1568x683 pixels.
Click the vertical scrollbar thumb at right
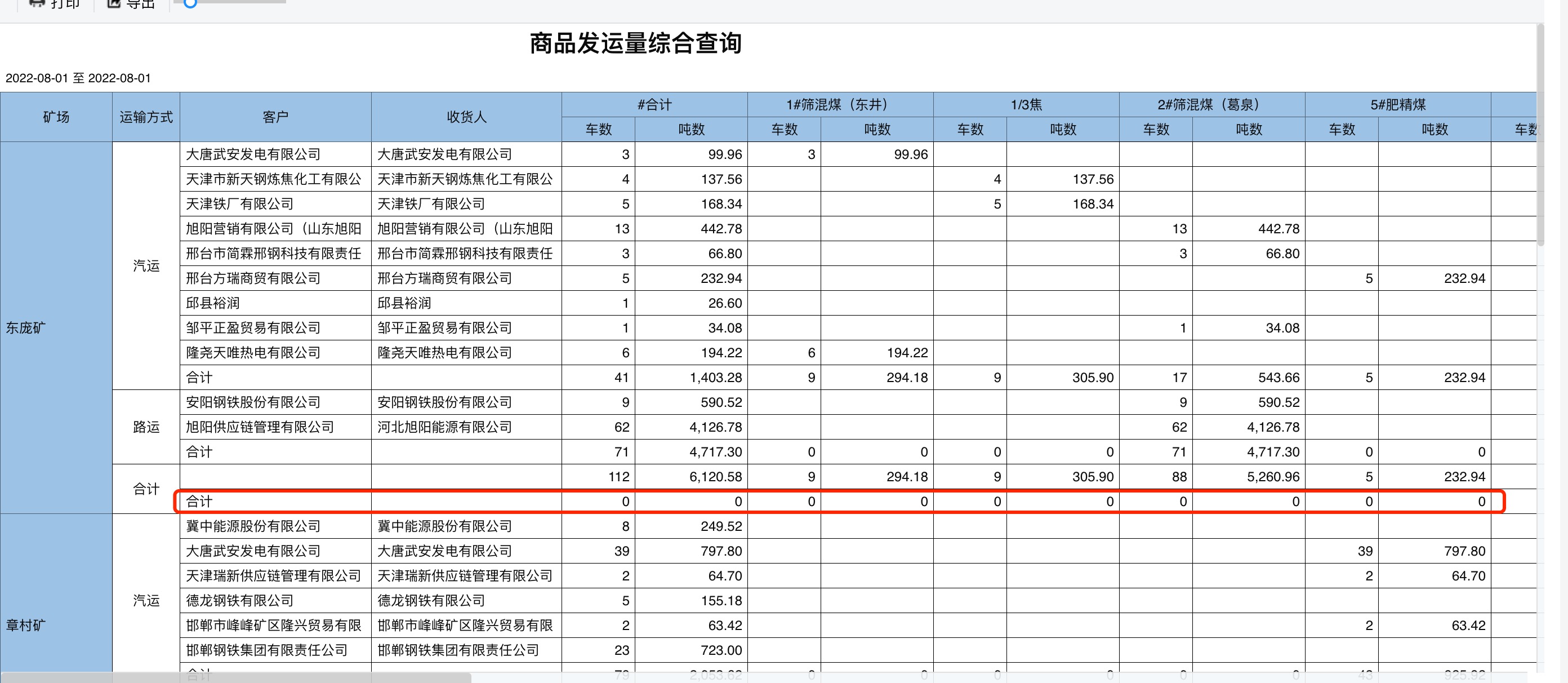[x=1540, y=134]
